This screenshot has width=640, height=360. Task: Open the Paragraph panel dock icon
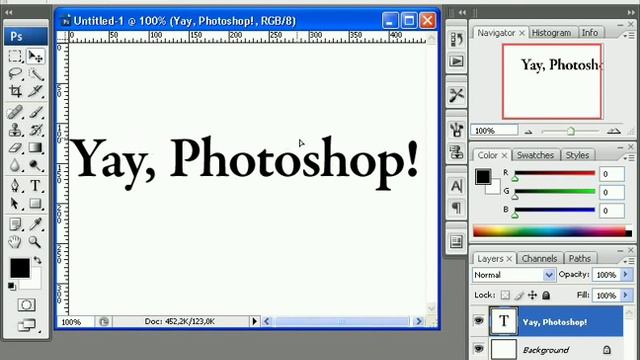coord(456,208)
